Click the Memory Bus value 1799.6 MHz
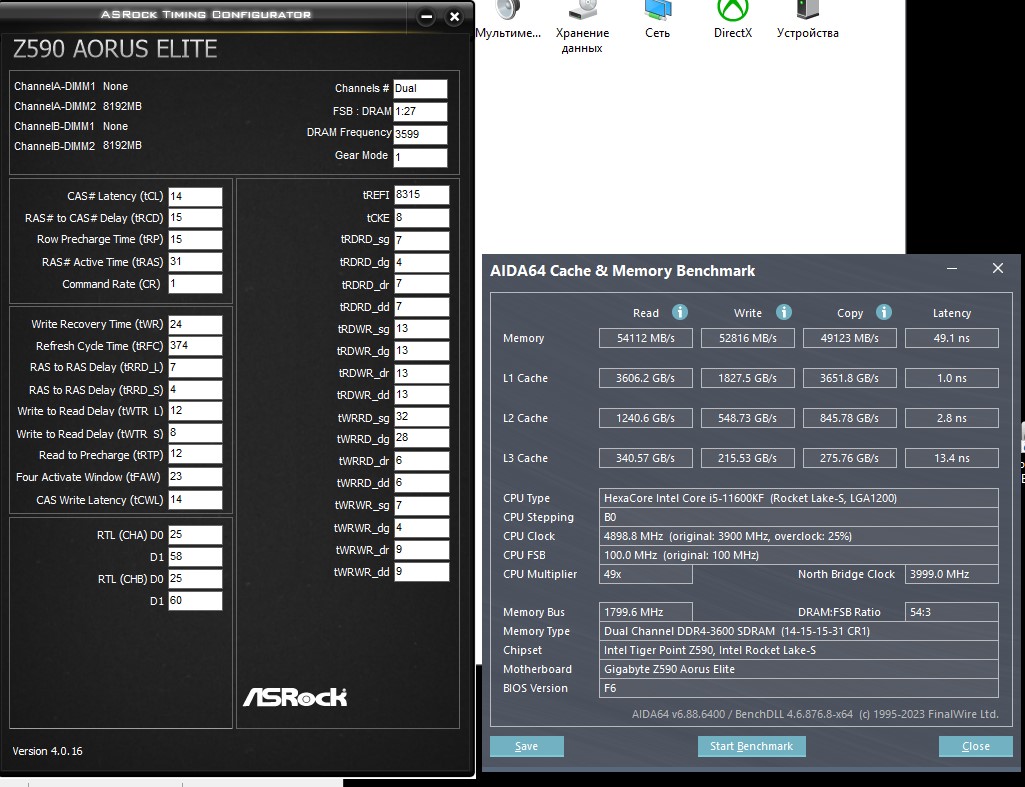Viewport: 1025px width, 787px height. click(x=645, y=612)
